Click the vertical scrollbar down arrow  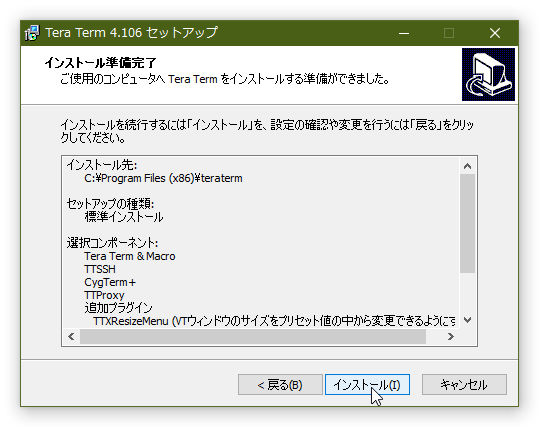(x=467, y=320)
